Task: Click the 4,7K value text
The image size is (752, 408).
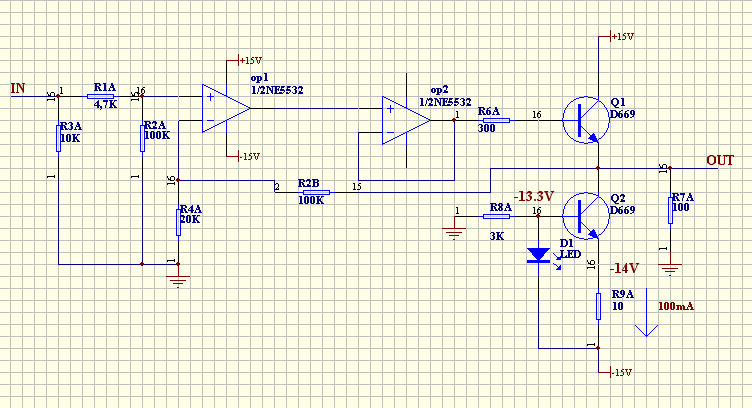Action: tap(106, 104)
